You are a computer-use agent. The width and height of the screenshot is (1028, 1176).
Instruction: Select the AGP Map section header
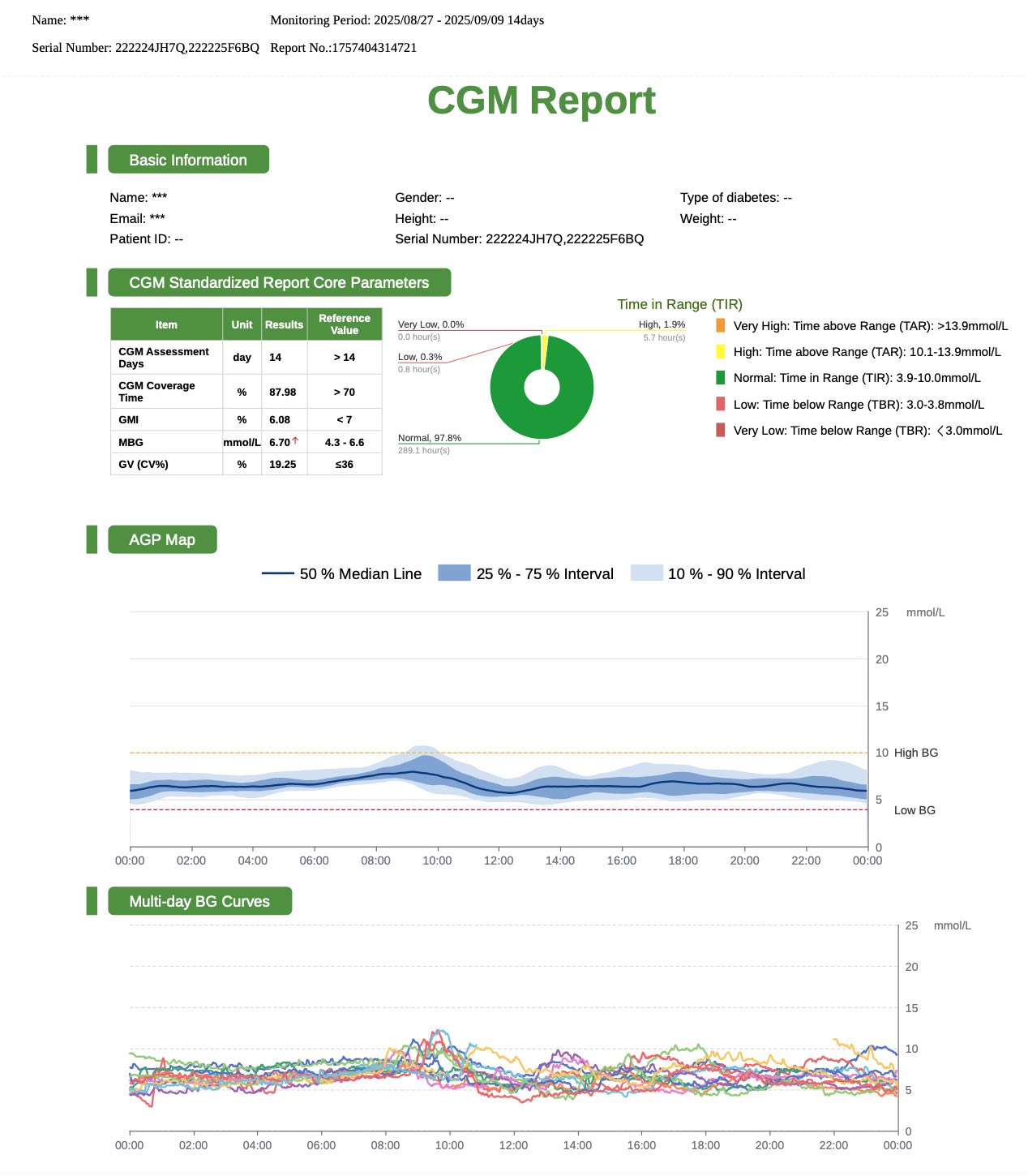tap(162, 539)
